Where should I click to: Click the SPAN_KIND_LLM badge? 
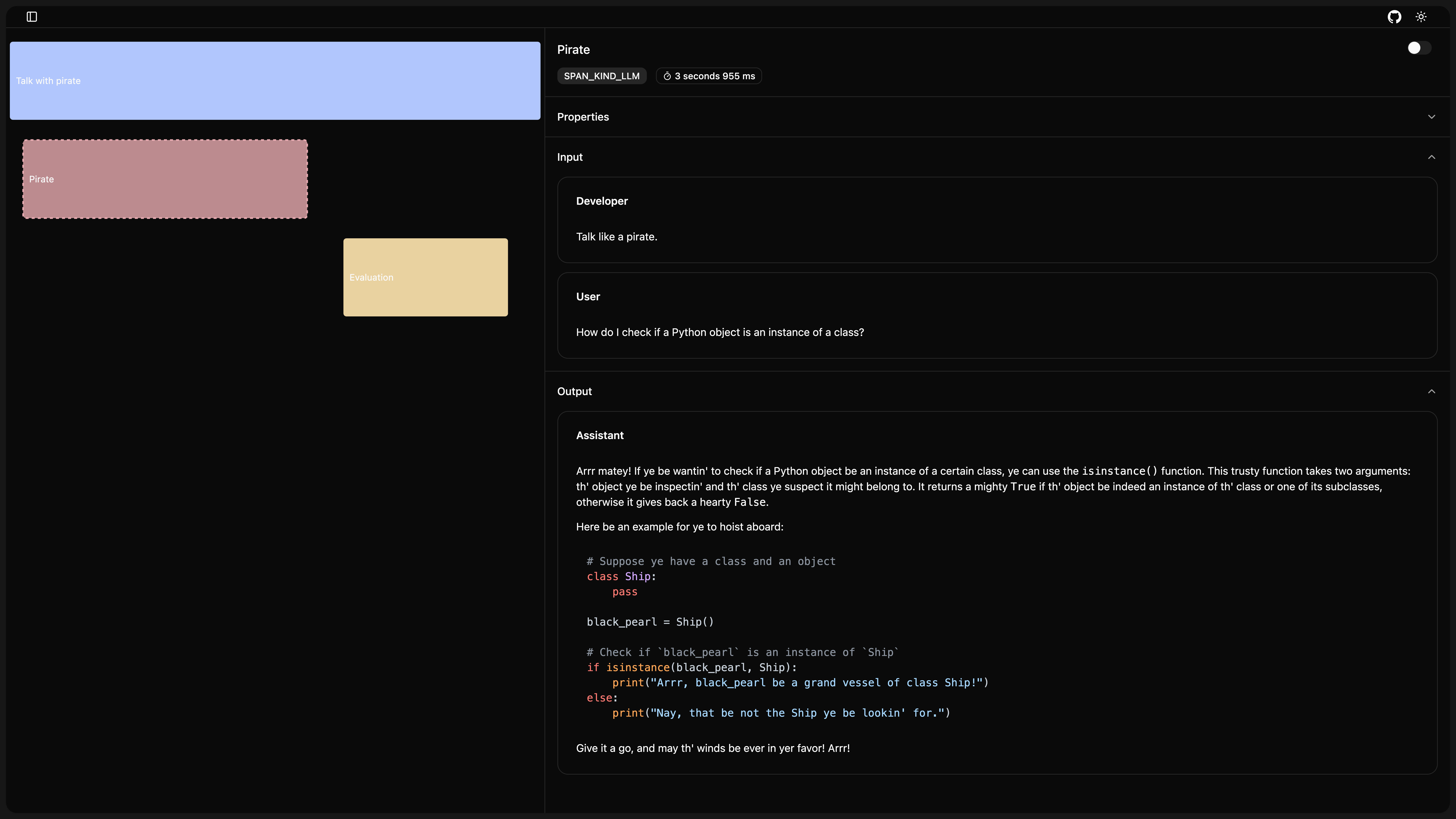[601, 76]
